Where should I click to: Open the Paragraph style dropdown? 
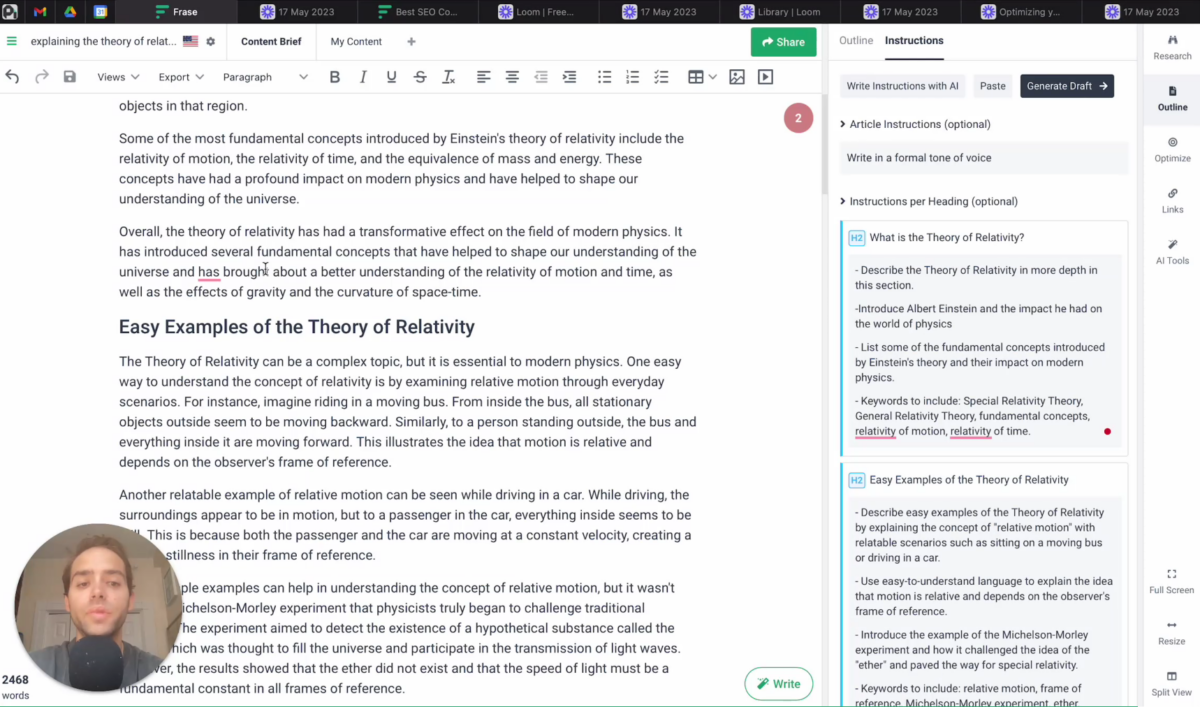[265, 77]
